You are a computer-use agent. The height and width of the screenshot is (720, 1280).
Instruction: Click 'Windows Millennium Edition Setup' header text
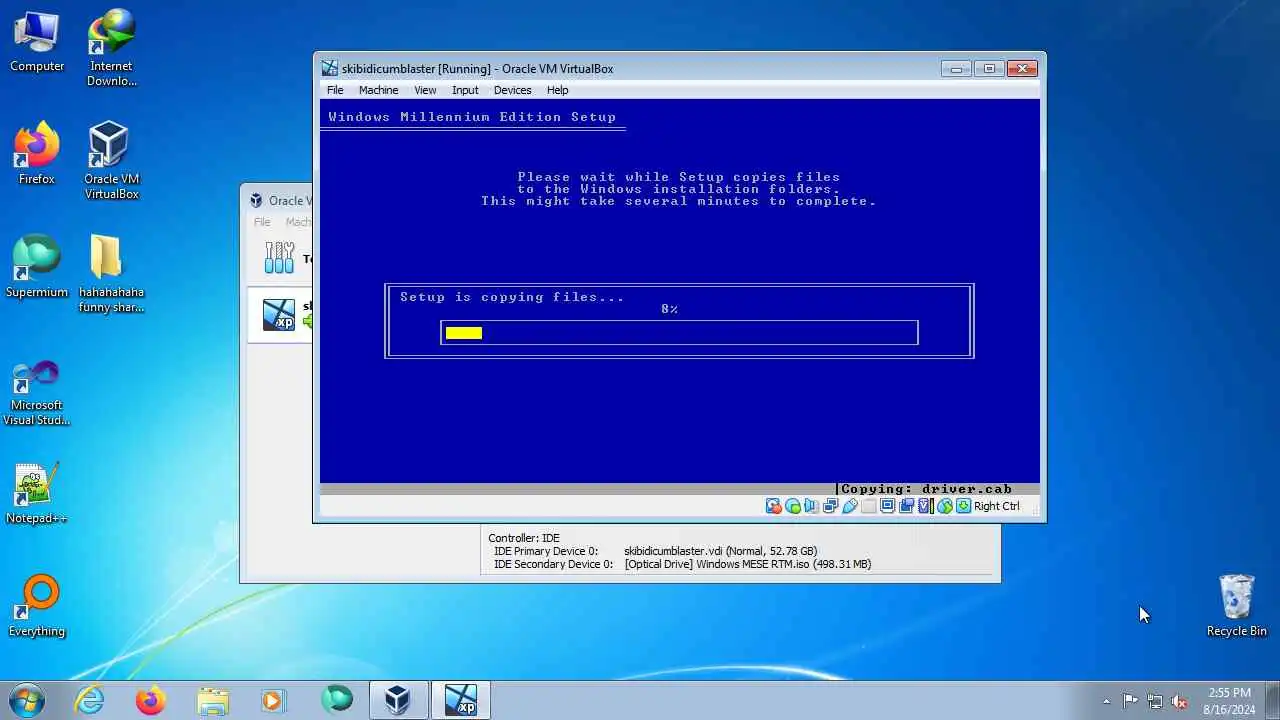tap(472, 117)
